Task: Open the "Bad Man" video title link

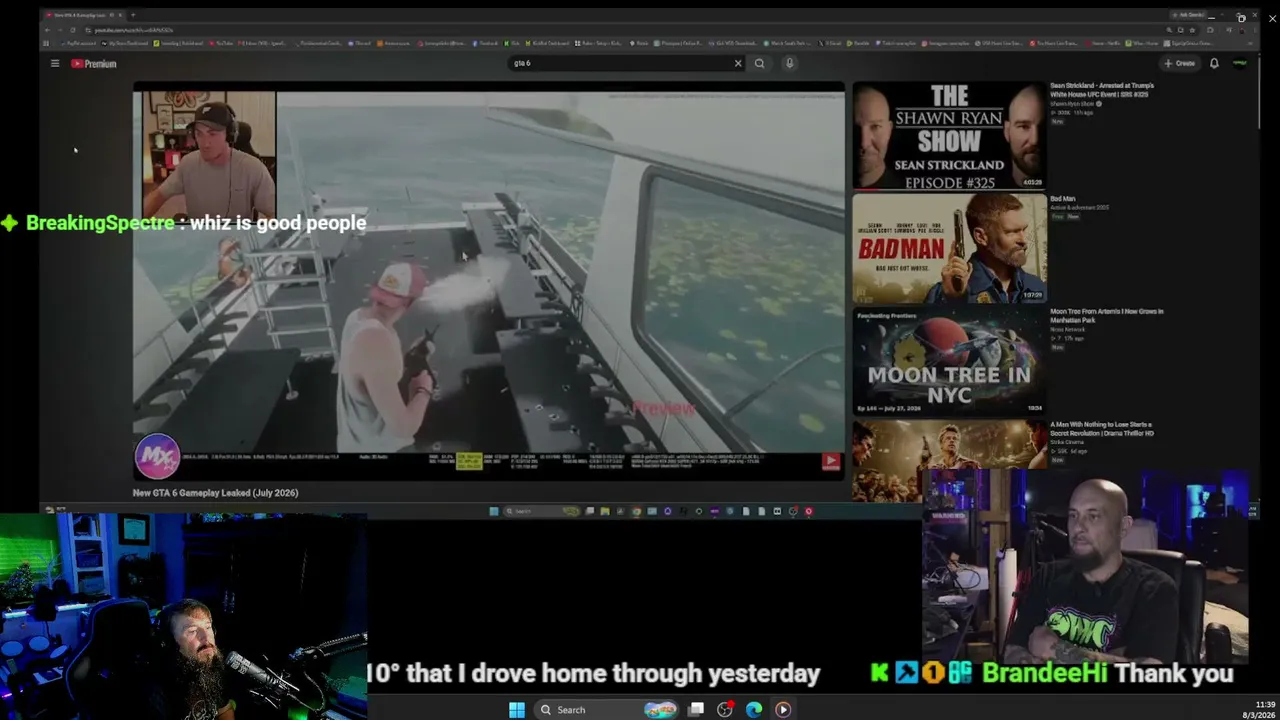Action: 1063,199
